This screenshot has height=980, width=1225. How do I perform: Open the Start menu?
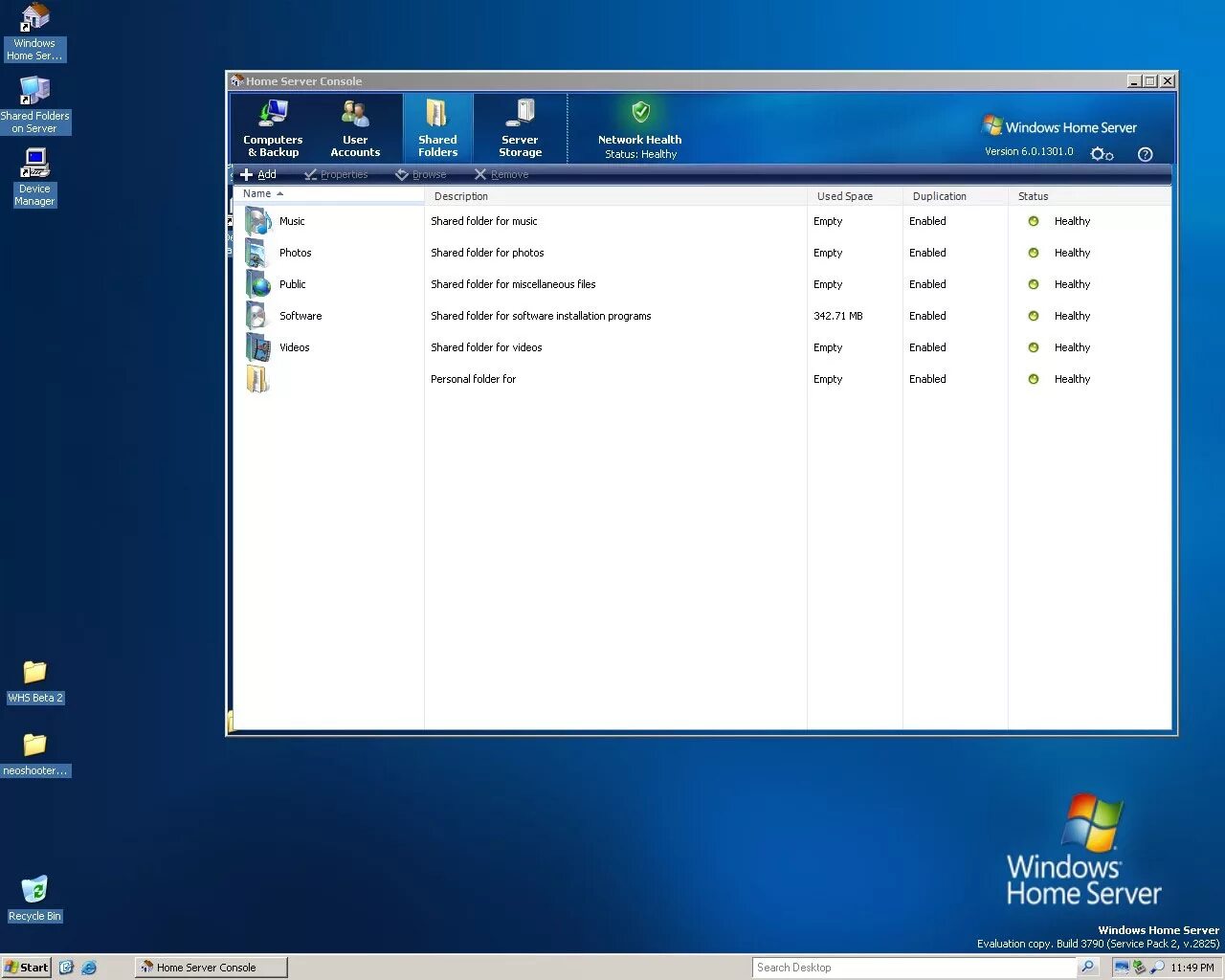tap(26, 968)
